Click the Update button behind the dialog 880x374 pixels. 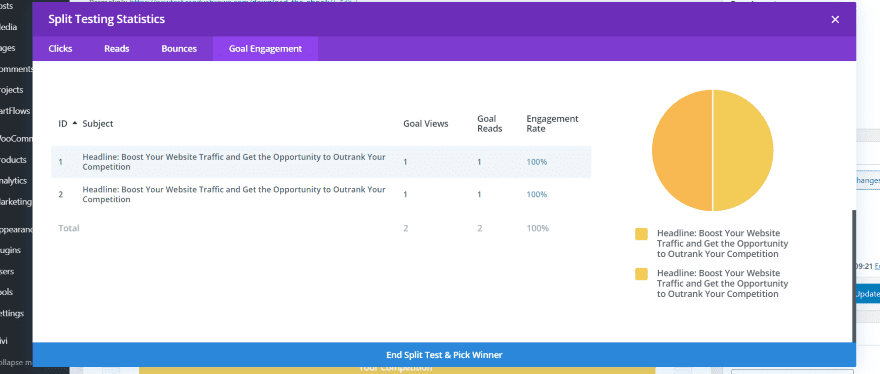point(868,294)
